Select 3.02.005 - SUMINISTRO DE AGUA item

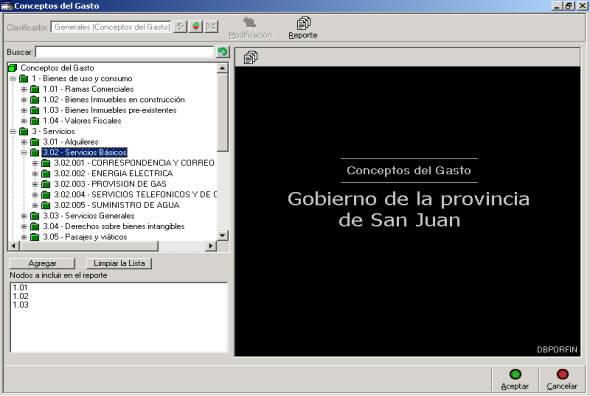point(117,205)
